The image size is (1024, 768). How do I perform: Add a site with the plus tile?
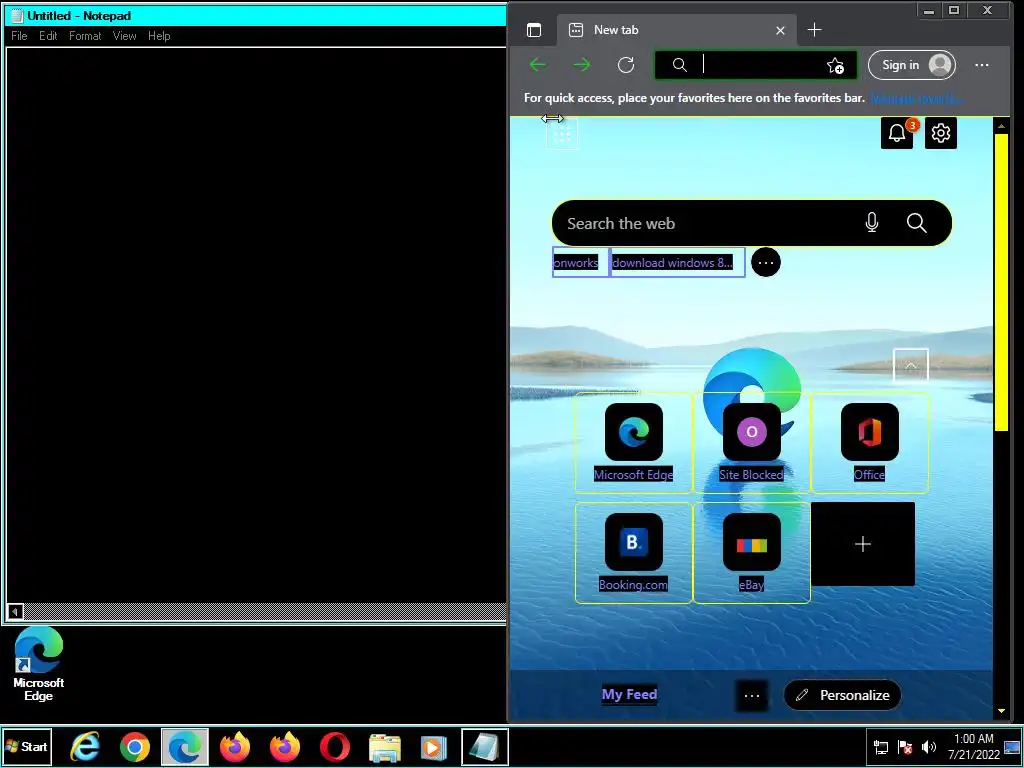coord(863,544)
